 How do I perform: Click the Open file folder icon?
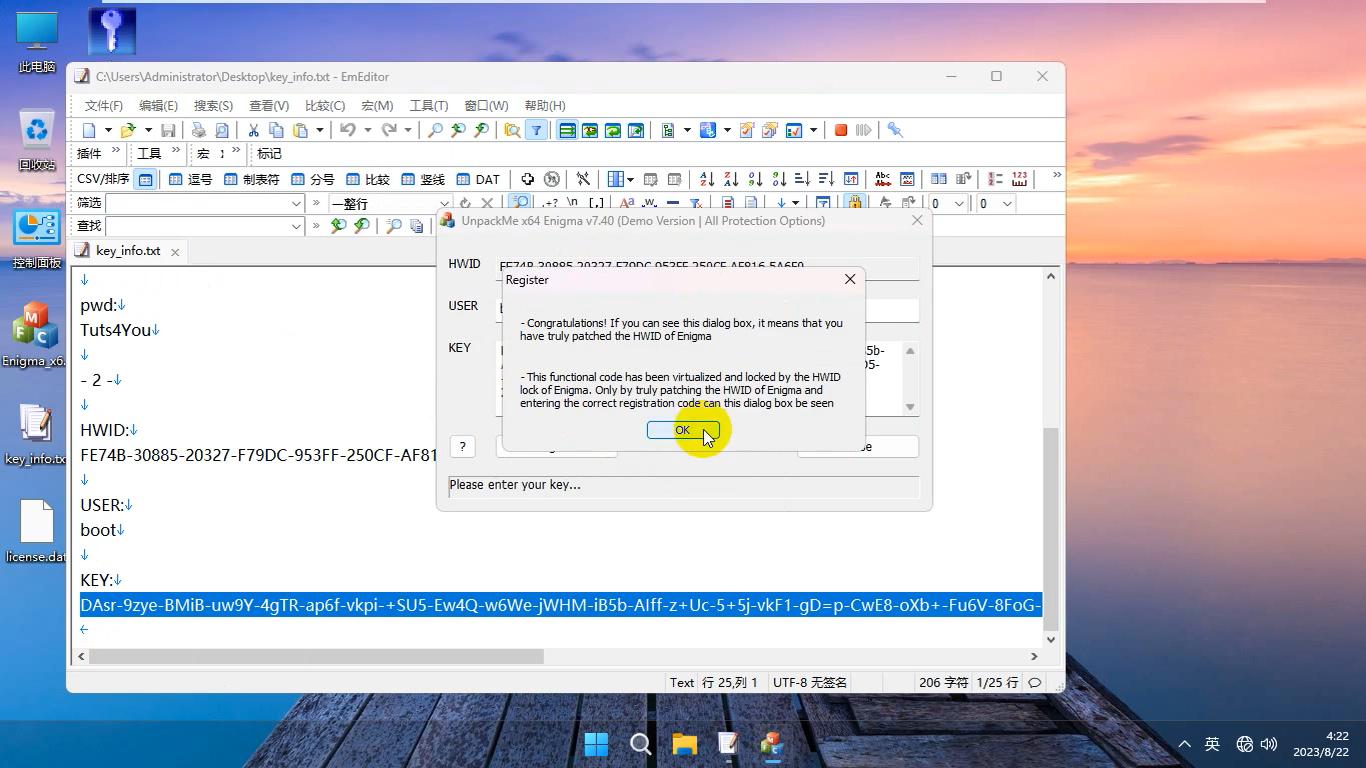(128, 130)
